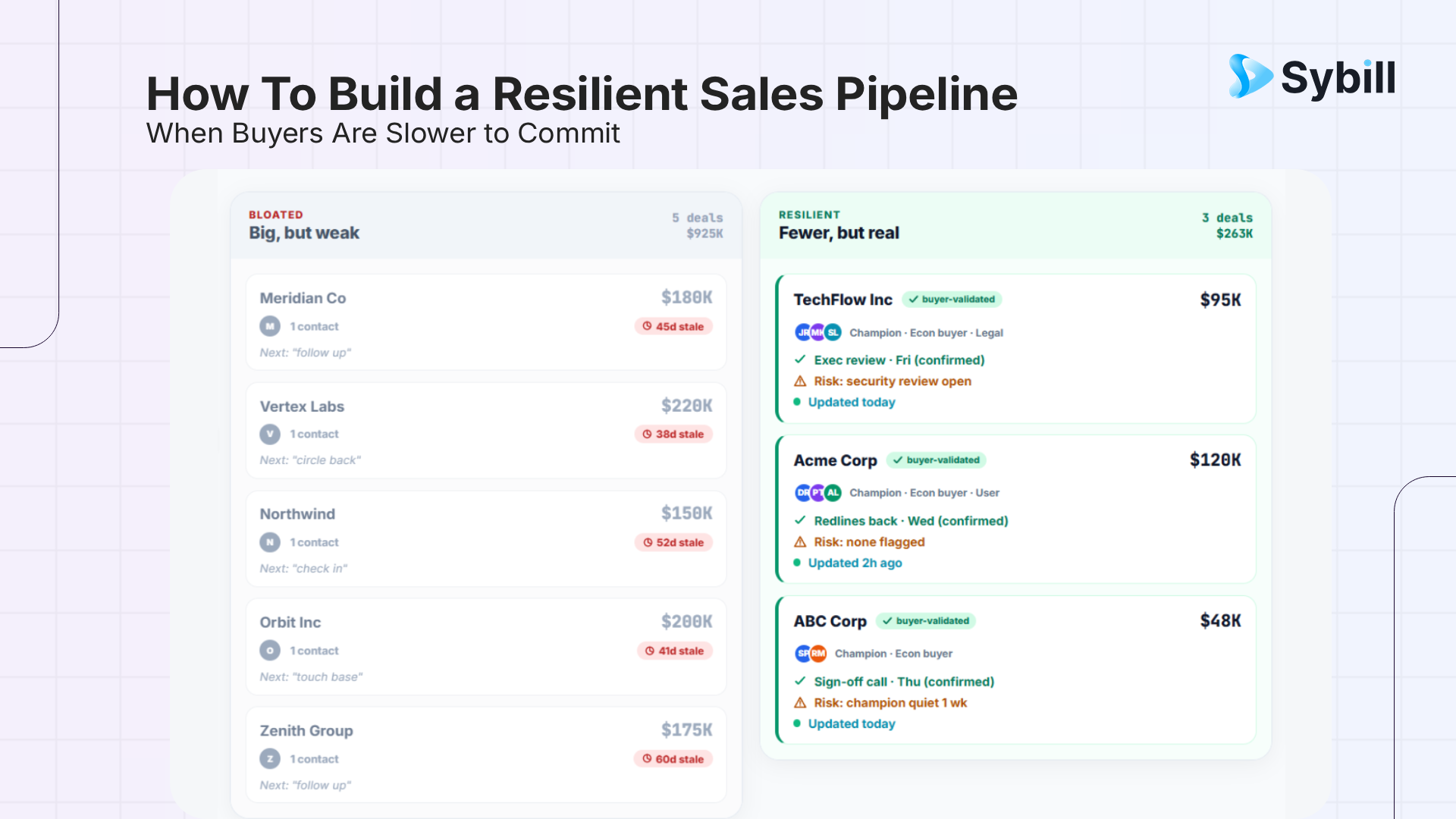This screenshot has height=819, width=1456.
Task: Click the none flagged risk warning icon
Action: (x=800, y=541)
